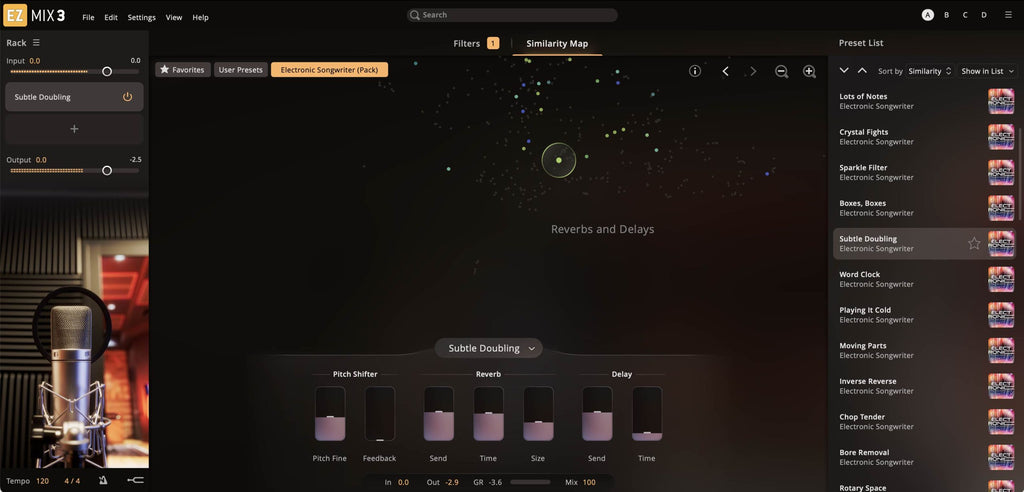
Task: Select the Inverse Reverse preset
Action: coord(925,386)
